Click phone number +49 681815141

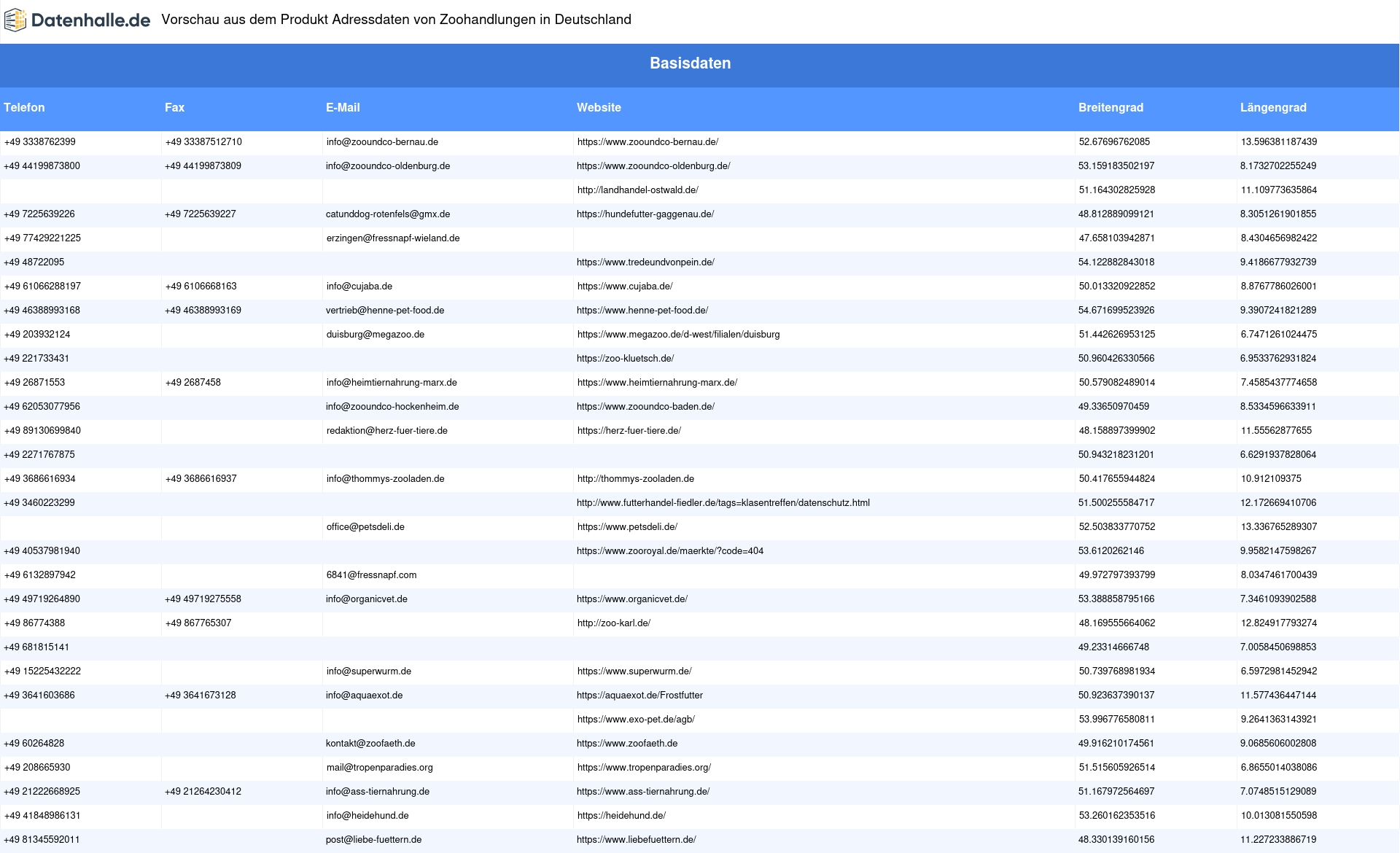pyautogui.click(x=36, y=647)
